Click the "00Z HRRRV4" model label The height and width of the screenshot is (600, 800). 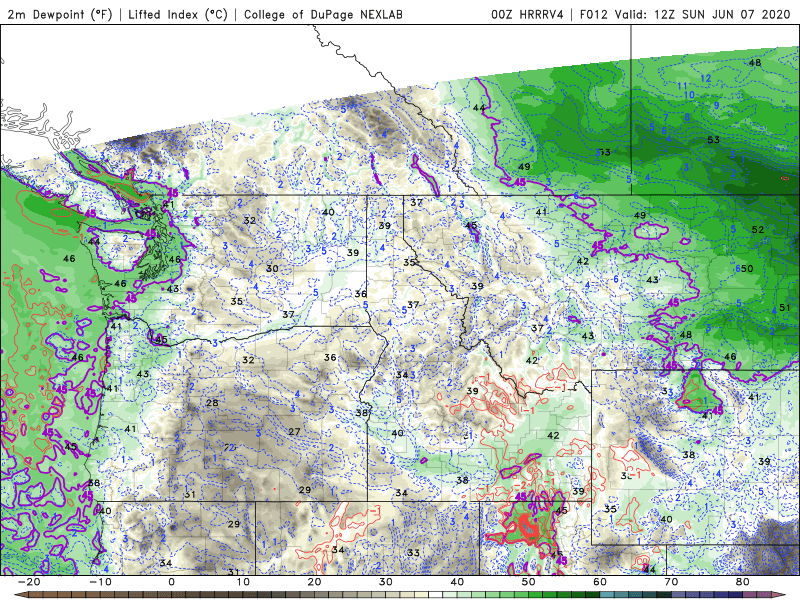[x=527, y=14]
